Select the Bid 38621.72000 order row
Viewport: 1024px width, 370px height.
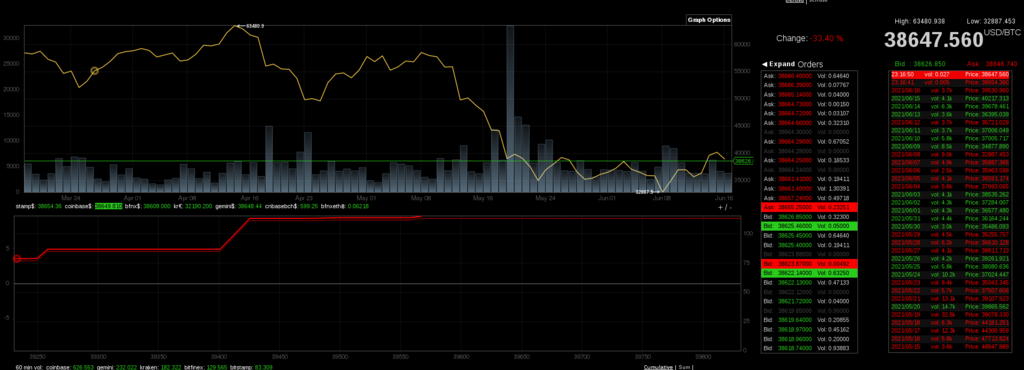pyautogui.click(x=809, y=301)
